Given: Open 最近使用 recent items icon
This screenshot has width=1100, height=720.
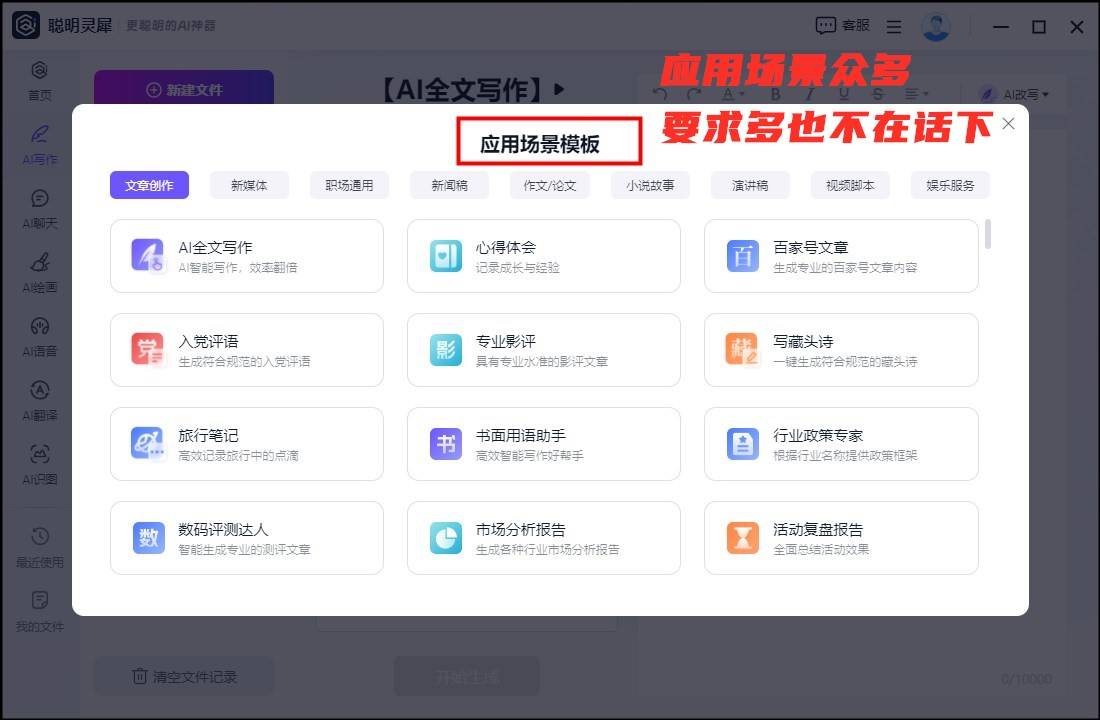Looking at the screenshot, I should coord(39,546).
